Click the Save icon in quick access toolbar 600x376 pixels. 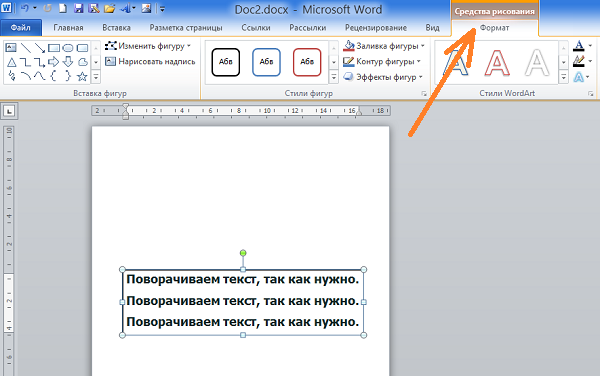pyautogui.click(x=78, y=8)
